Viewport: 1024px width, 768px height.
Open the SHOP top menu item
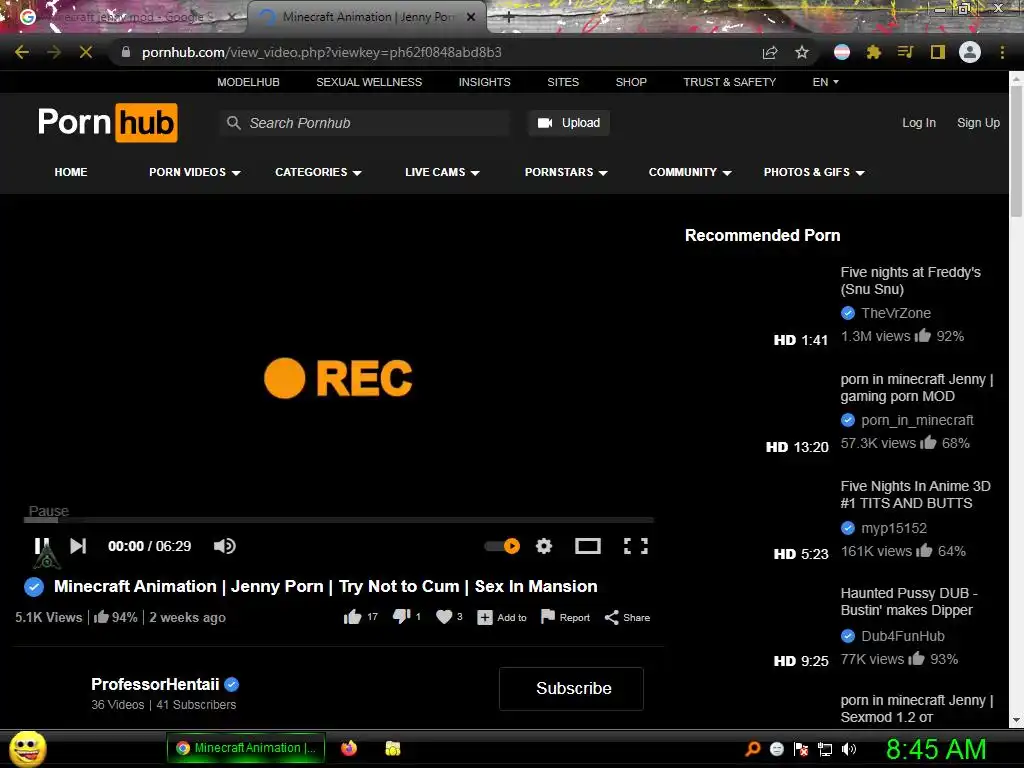coord(631,82)
